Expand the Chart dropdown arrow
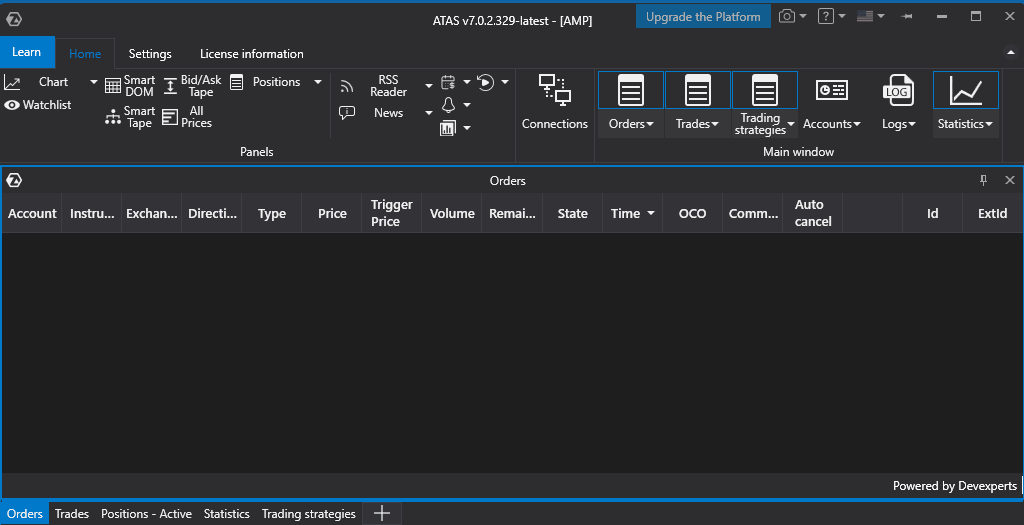1024x525 pixels. [93, 82]
